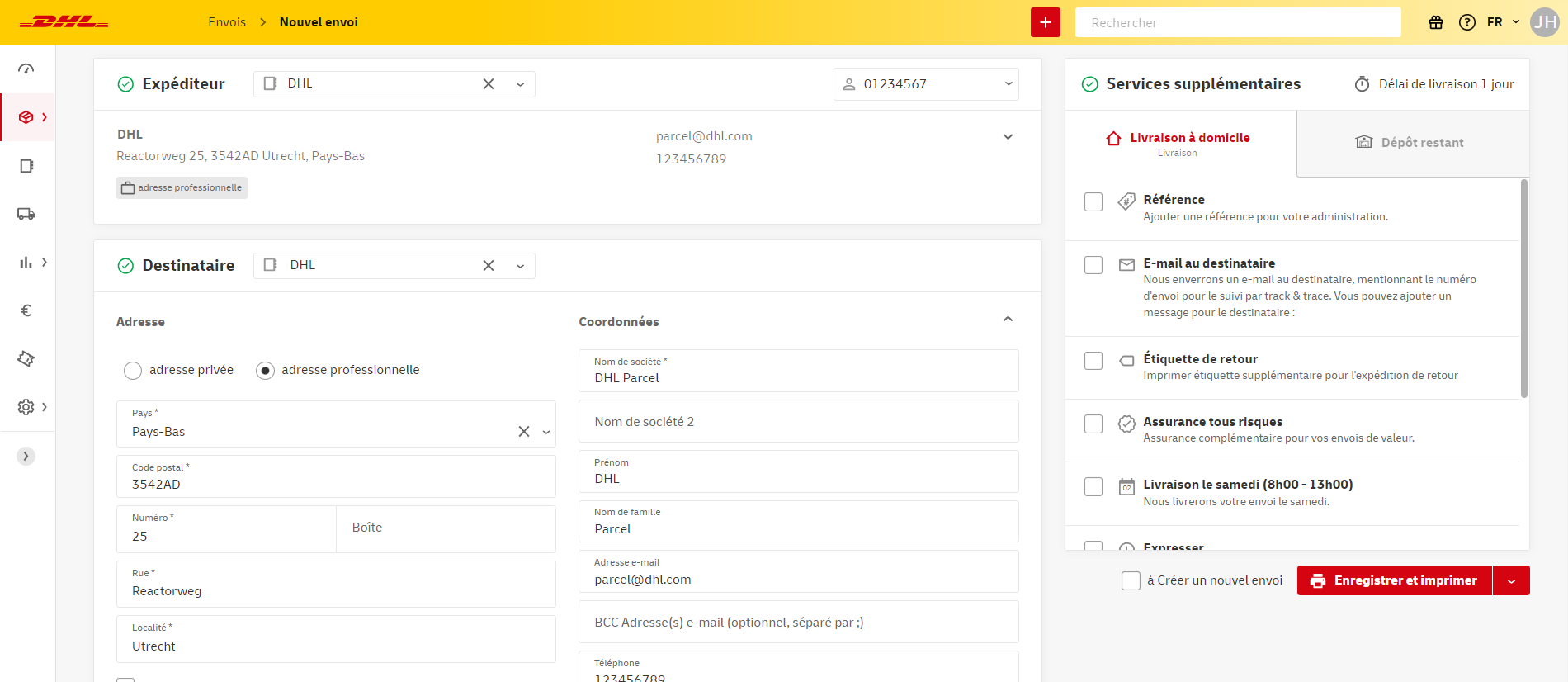This screenshot has height=682, width=1568.
Task: Check the Créer un nouvel envoi box
Action: [1131, 581]
